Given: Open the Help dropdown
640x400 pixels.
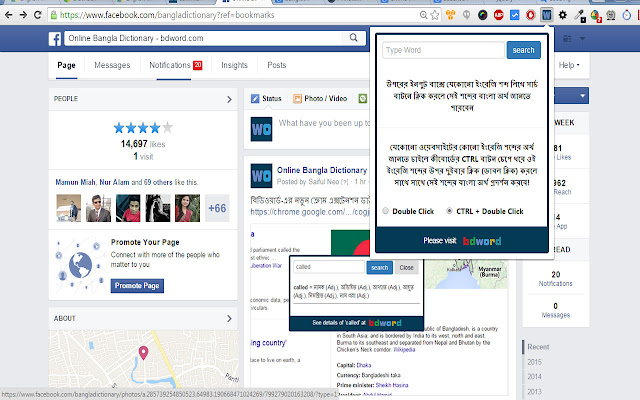Looking at the screenshot, I should point(569,65).
